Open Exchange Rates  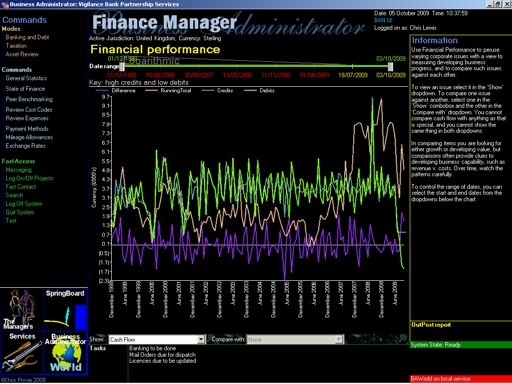(x=25, y=146)
